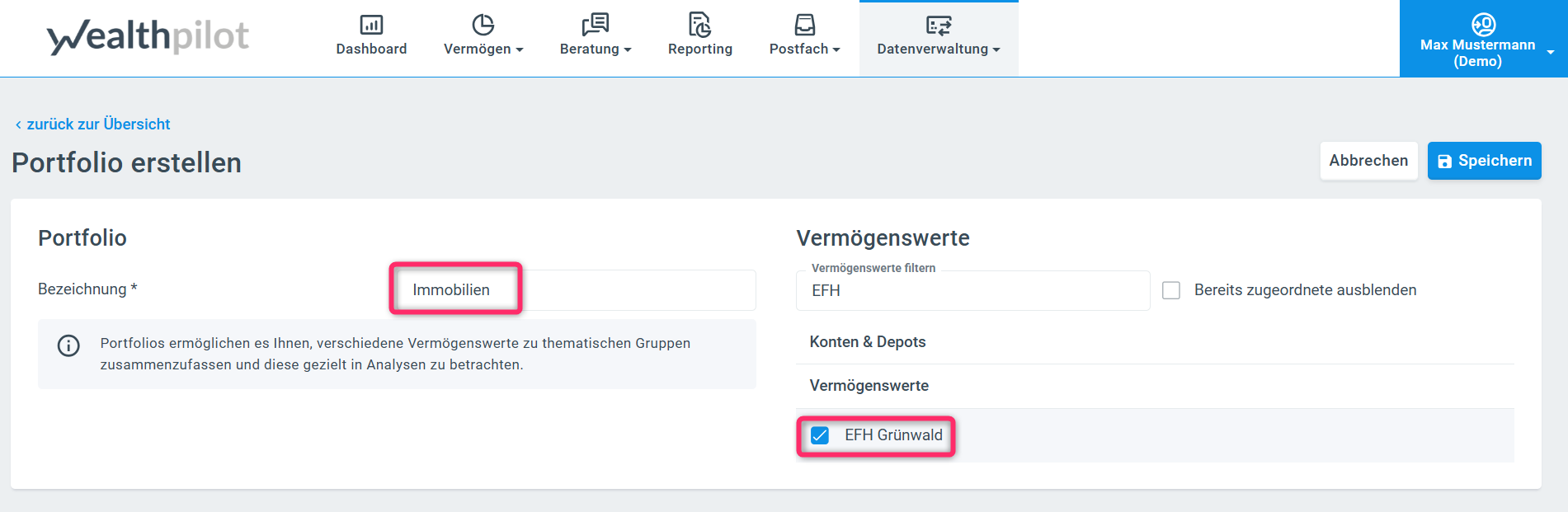The height and width of the screenshot is (512, 1568).
Task: Click the user avatar icon
Action: point(1483,24)
